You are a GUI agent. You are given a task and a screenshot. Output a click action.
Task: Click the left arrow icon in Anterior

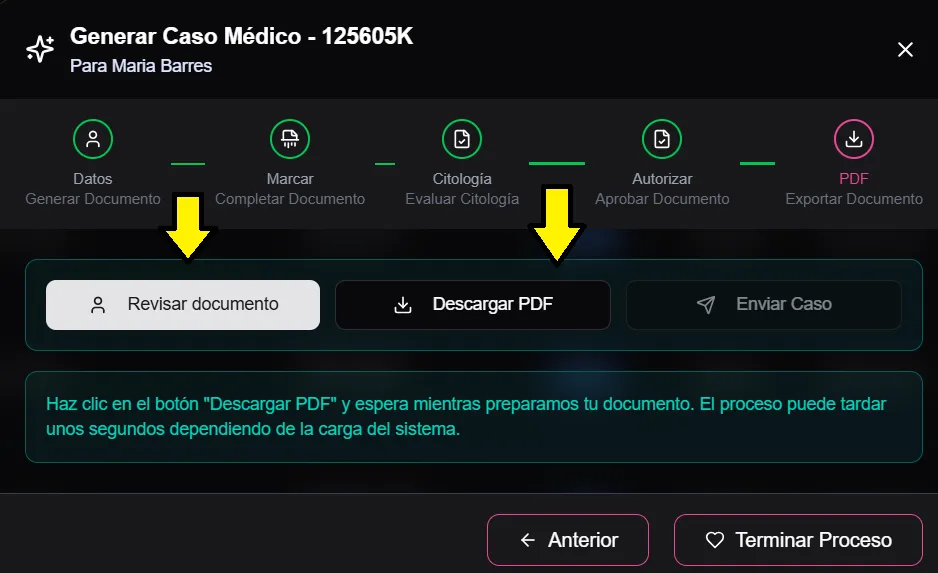tap(528, 540)
